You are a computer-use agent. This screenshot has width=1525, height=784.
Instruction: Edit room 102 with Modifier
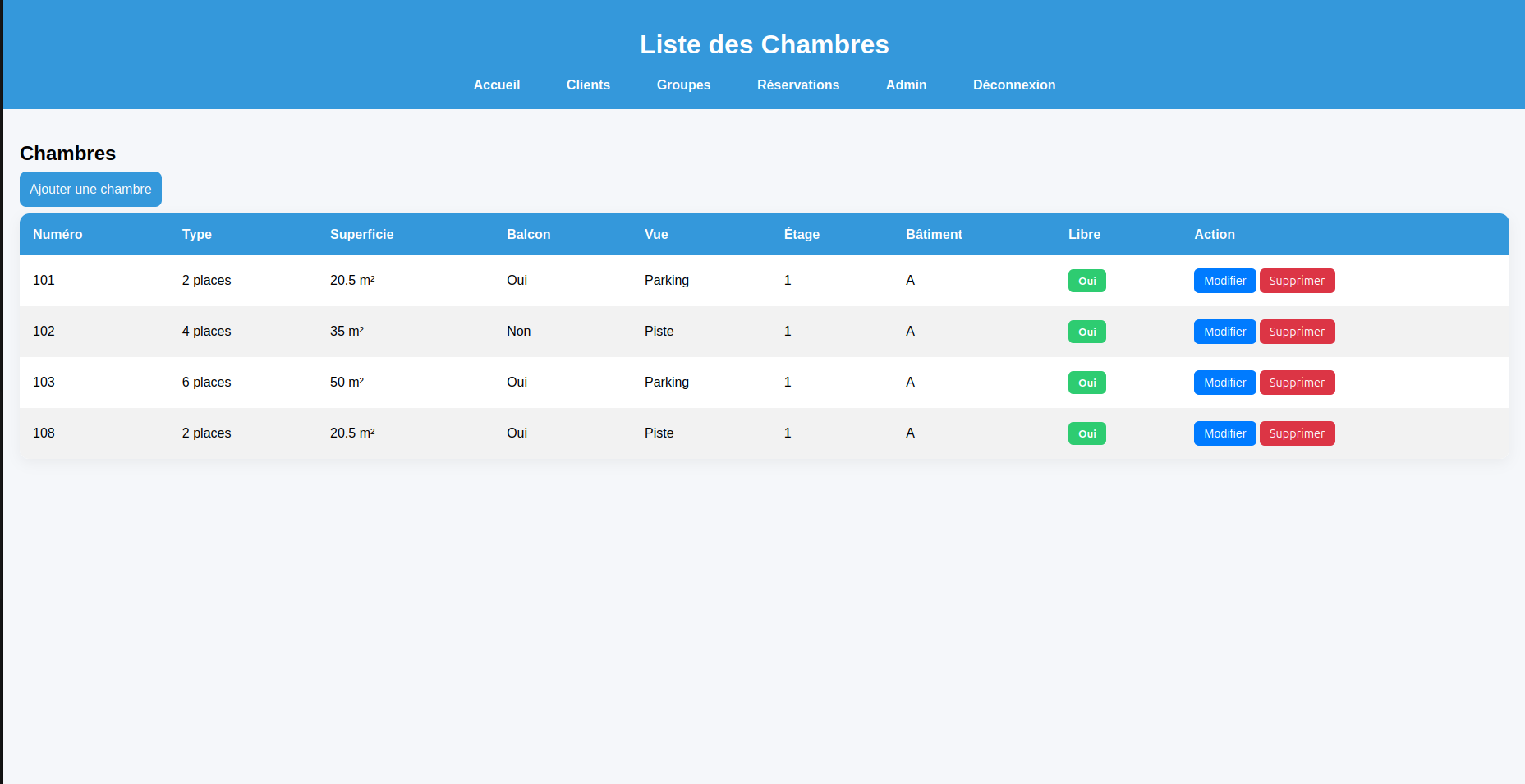click(1224, 332)
